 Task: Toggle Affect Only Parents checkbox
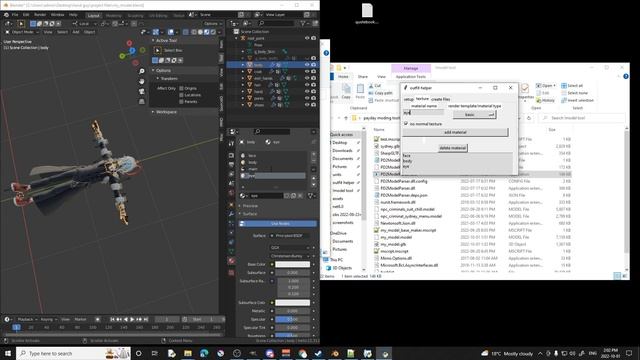[x=181, y=101]
